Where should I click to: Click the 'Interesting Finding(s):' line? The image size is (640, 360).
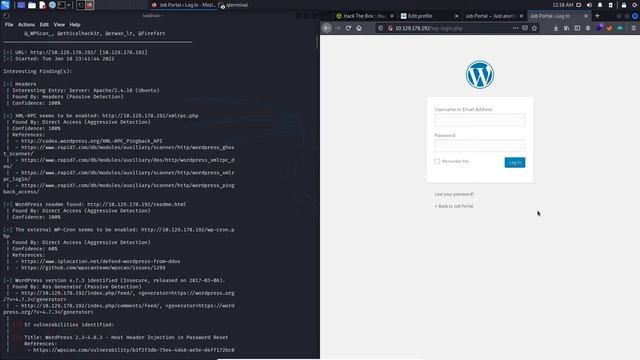tap(38, 71)
